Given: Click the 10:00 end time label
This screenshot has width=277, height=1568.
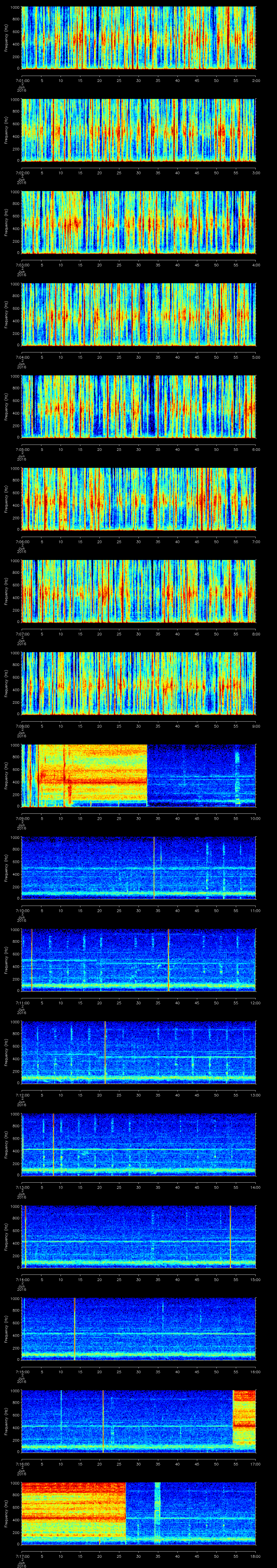Looking at the screenshot, I should (255, 818).
